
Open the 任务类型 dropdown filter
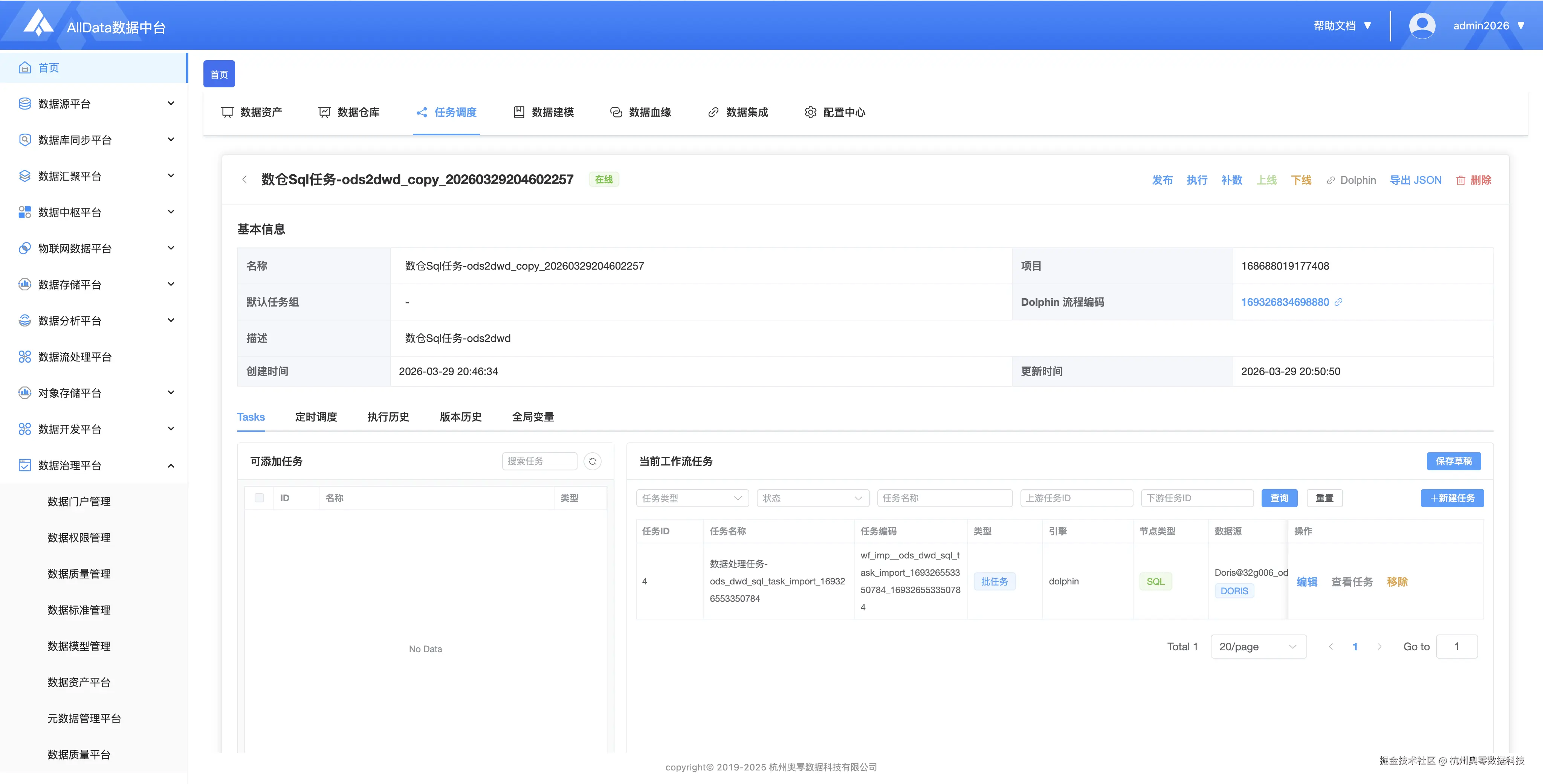click(692, 498)
